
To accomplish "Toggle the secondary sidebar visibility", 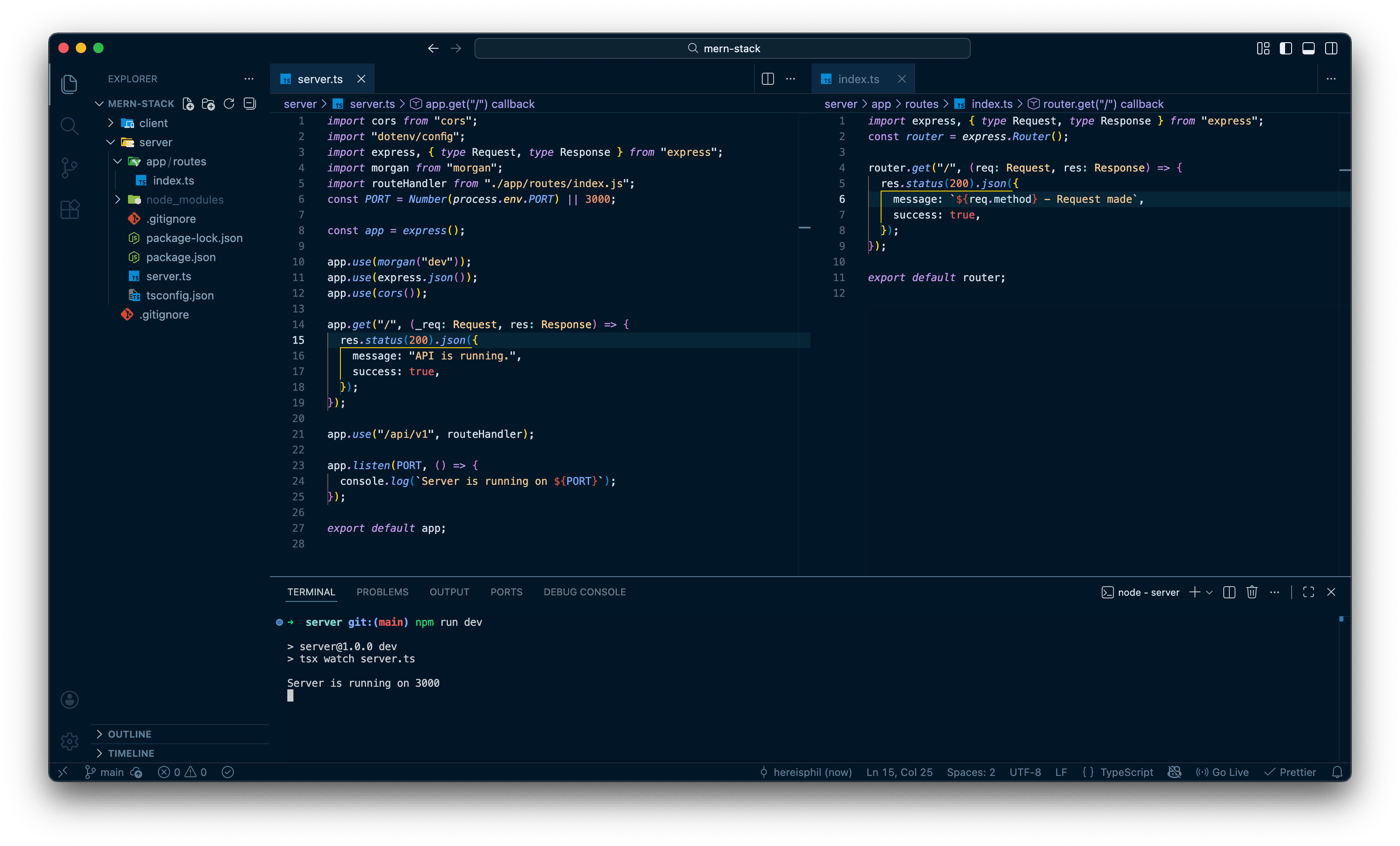I will pos(1331,48).
